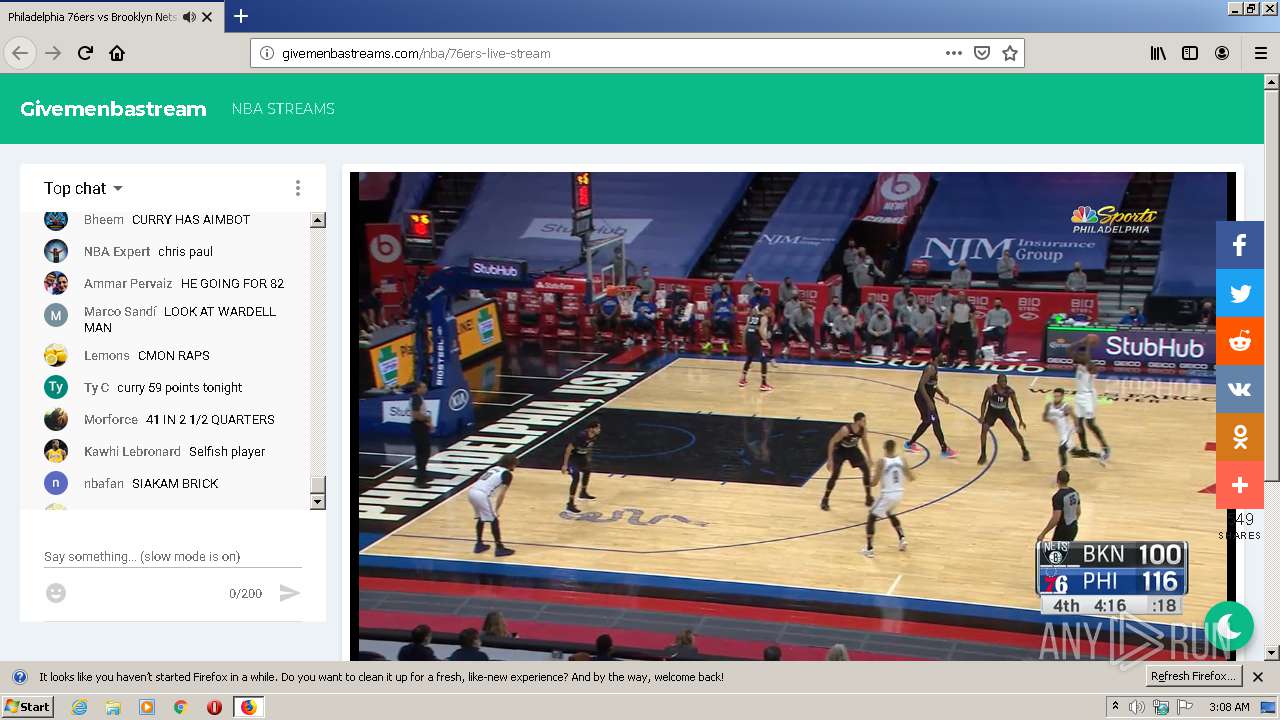The image size is (1280, 720).
Task: Open page actions three-dot menu
Action: click(x=954, y=53)
